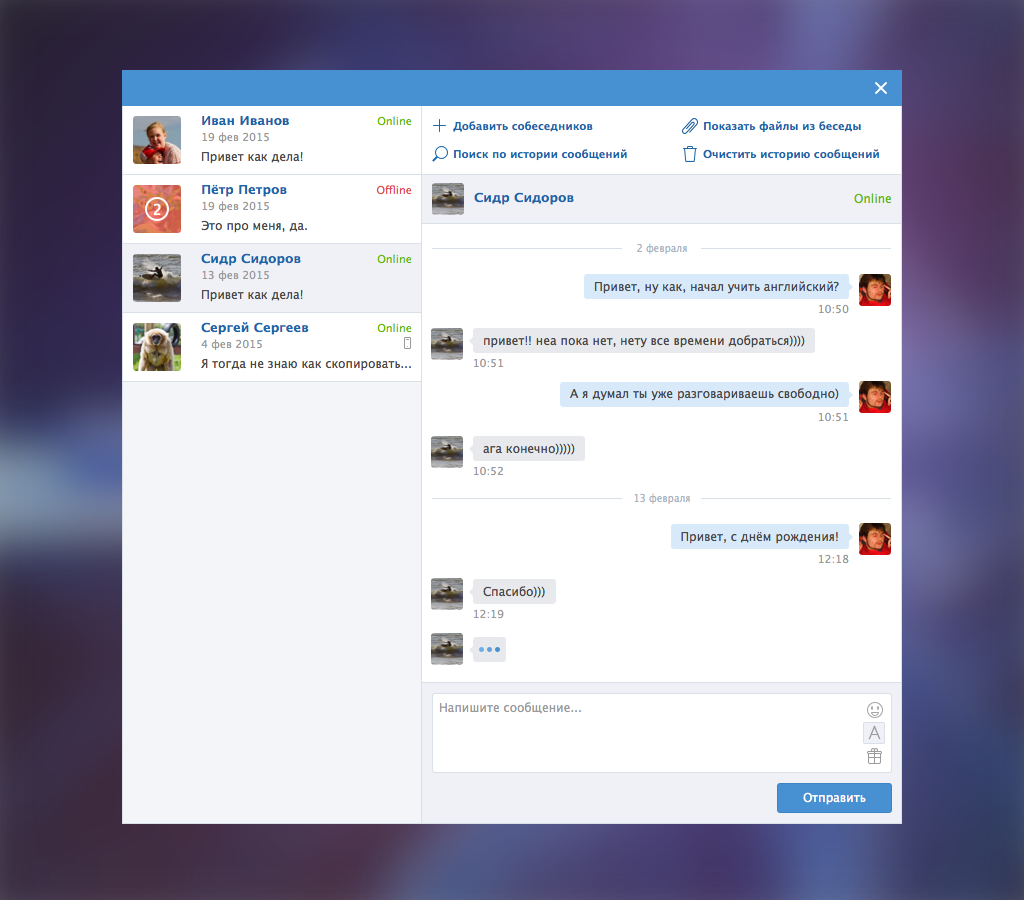Click Сидр Сидоров name in chat header
This screenshot has width=1024, height=900.
524,198
